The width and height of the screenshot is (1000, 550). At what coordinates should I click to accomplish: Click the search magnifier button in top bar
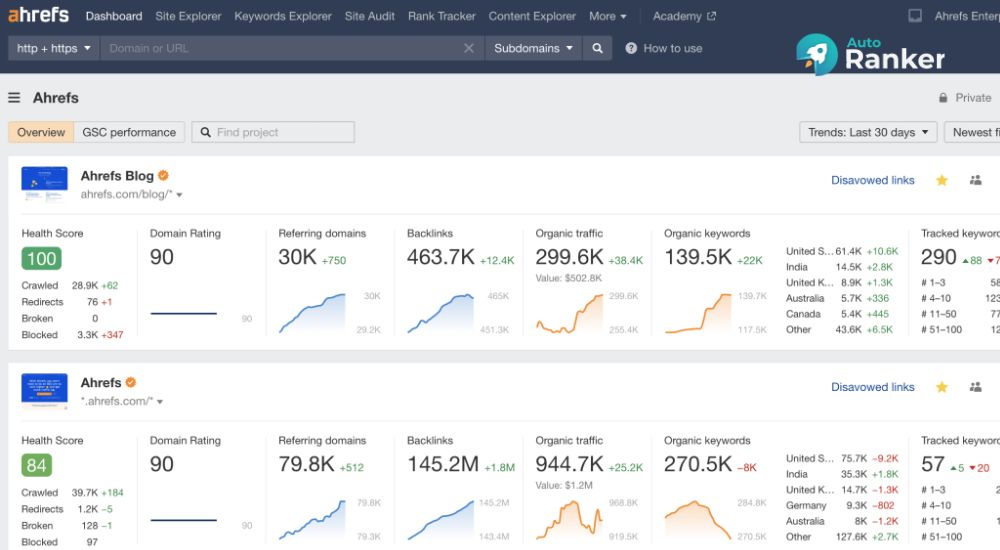(597, 48)
